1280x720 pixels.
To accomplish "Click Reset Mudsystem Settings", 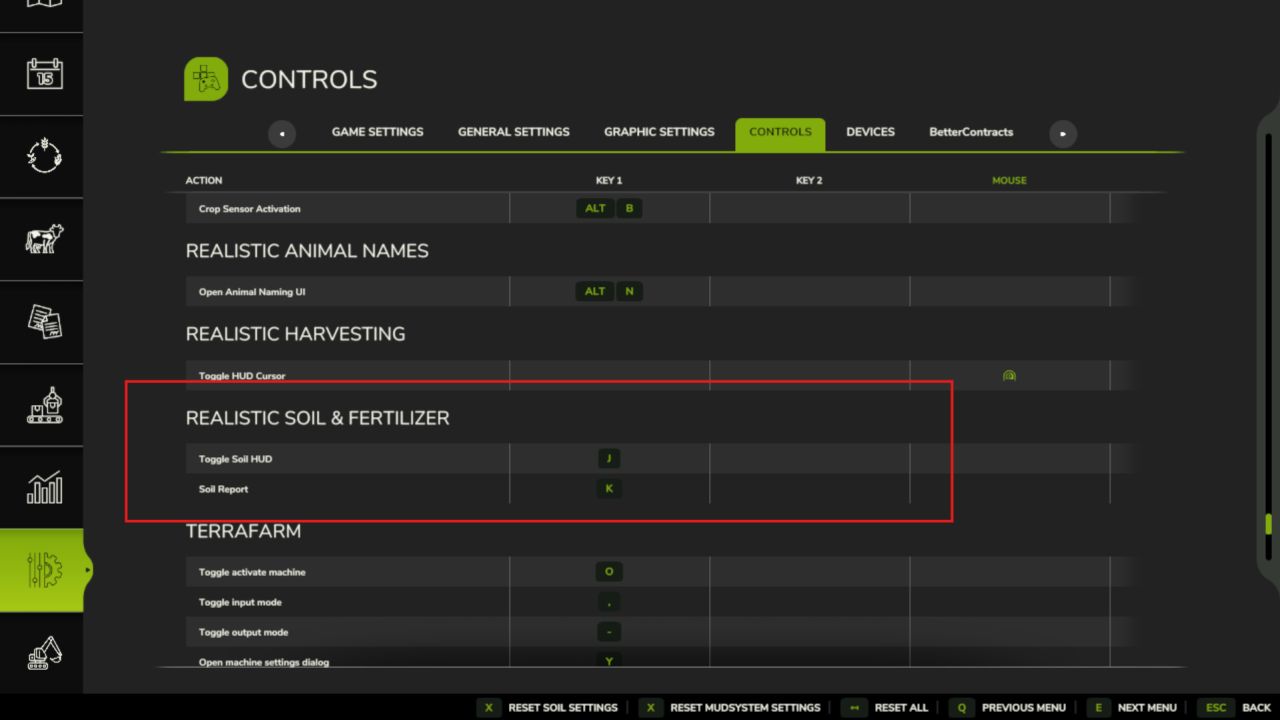I will (x=745, y=707).
